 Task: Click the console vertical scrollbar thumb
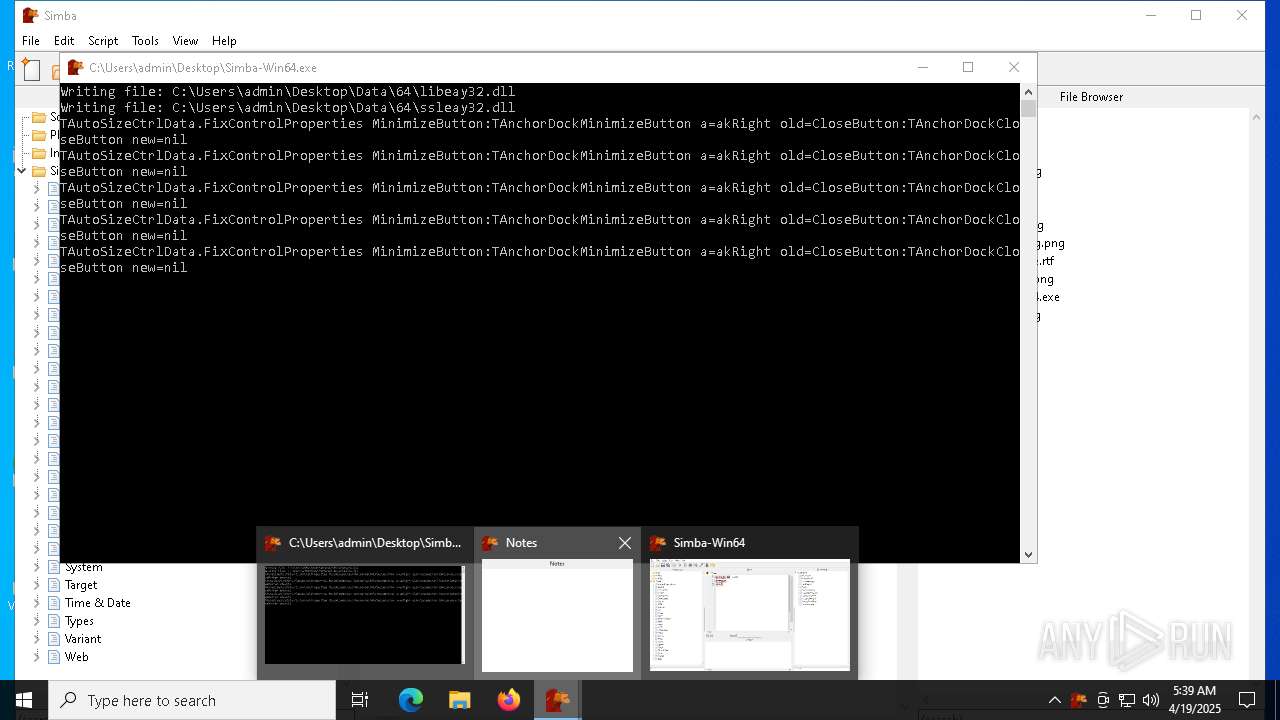click(x=1028, y=108)
